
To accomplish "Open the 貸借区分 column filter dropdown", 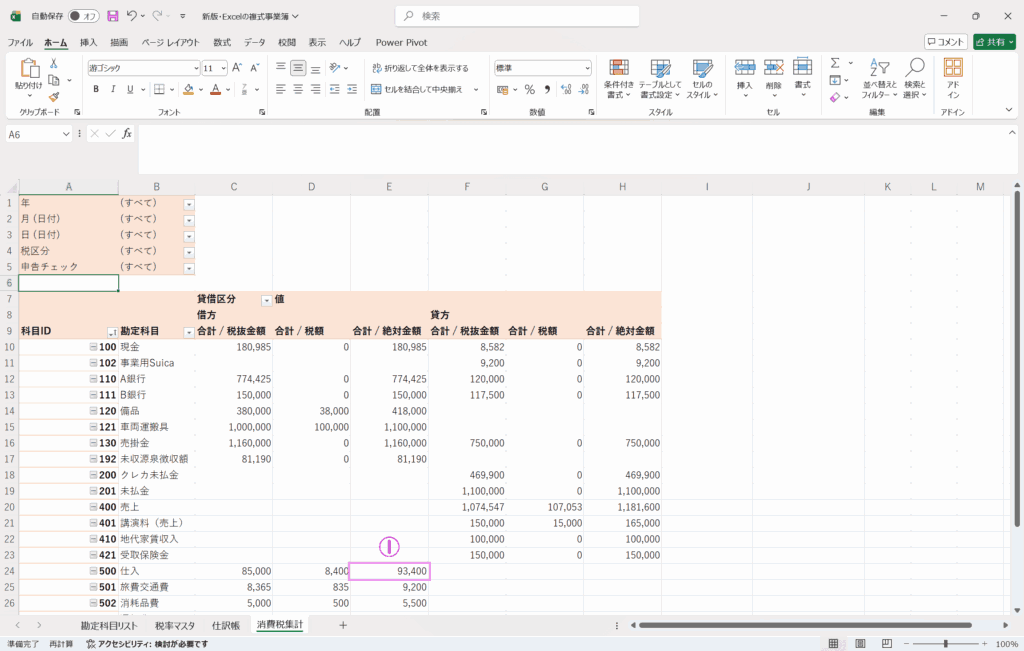I will pyautogui.click(x=266, y=300).
